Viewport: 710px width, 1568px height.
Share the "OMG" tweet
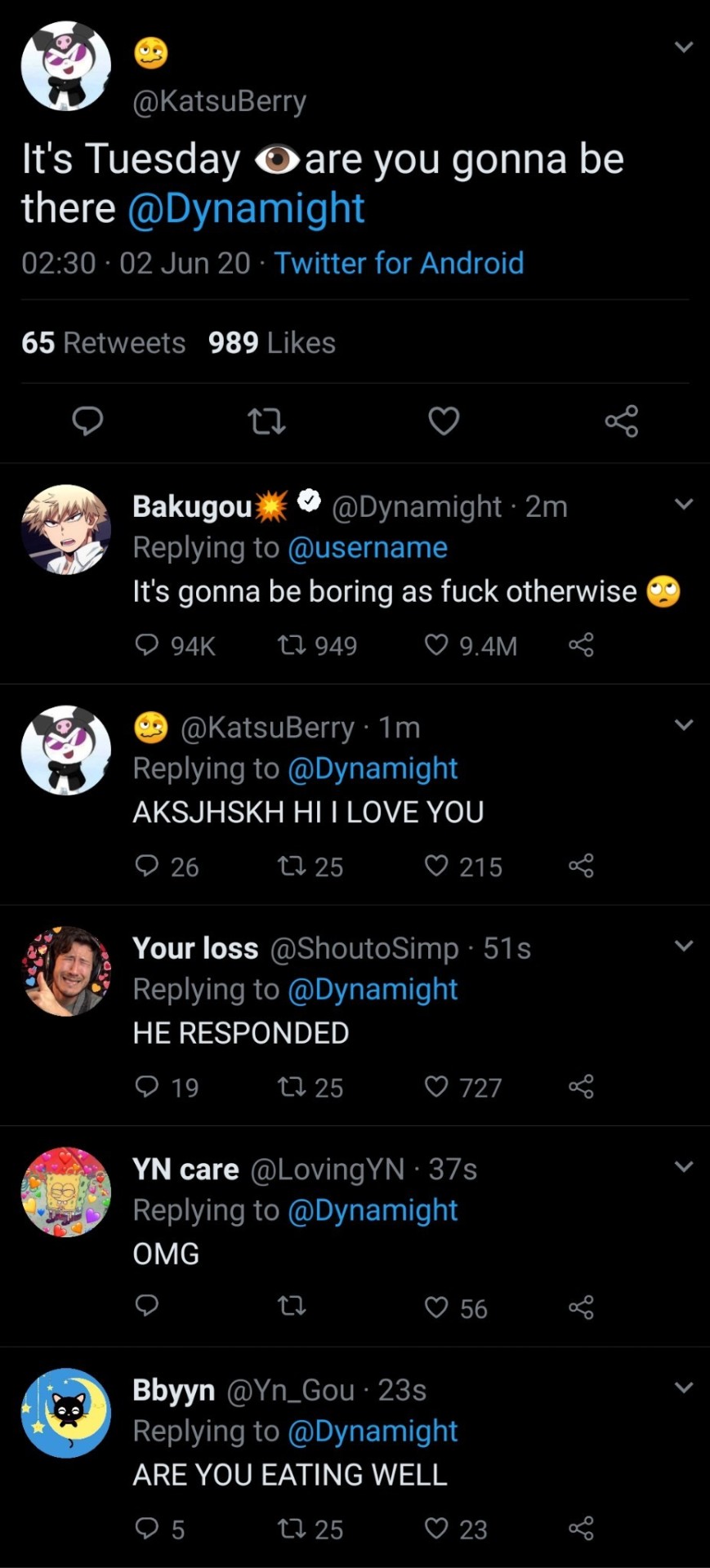coord(581,1307)
